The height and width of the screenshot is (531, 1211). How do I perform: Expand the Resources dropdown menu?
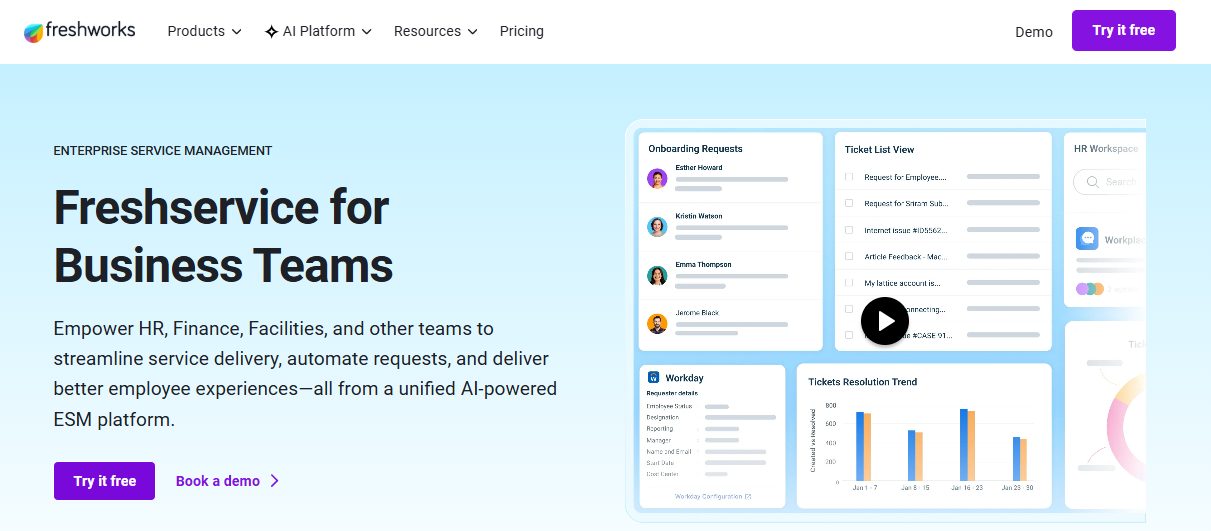coord(435,31)
